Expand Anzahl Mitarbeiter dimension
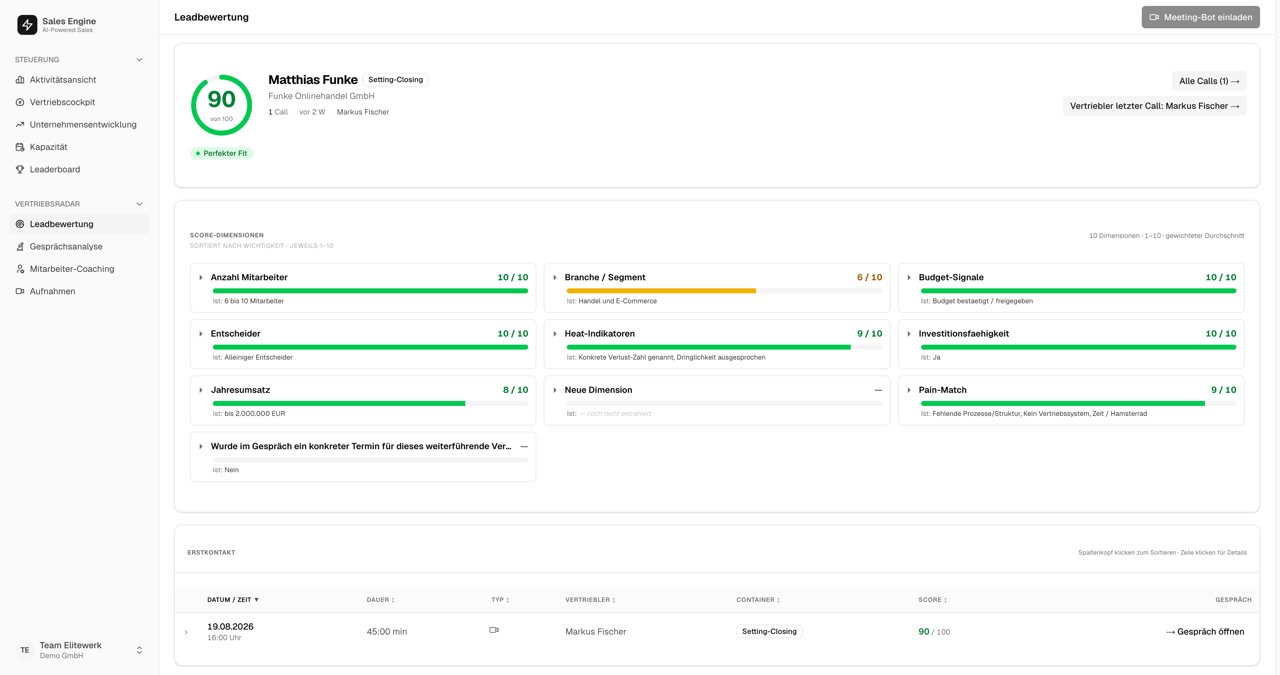This screenshot has width=1280, height=675. [201, 278]
